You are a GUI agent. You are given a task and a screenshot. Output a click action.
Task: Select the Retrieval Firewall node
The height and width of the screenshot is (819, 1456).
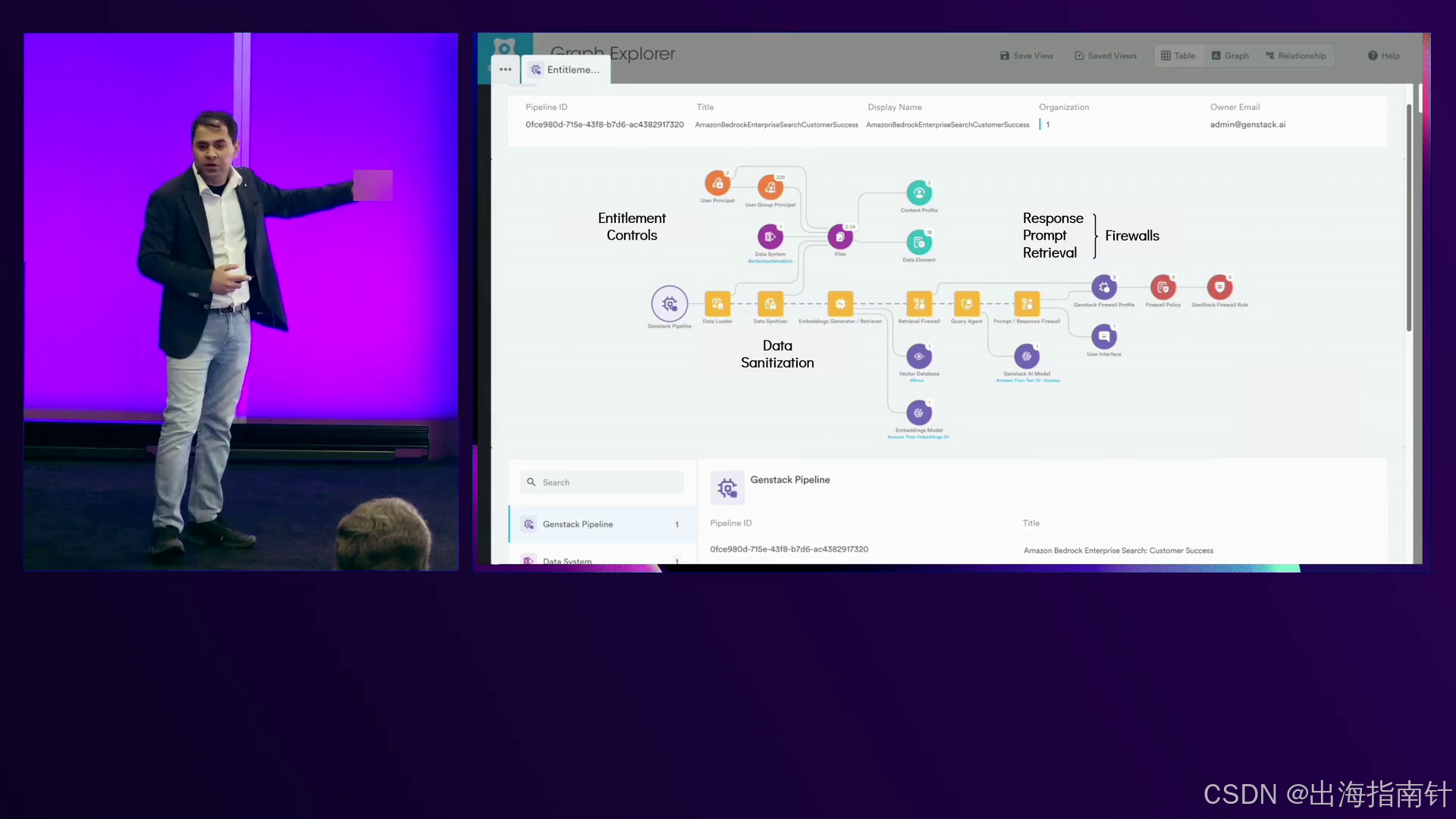(x=918, y=304)
